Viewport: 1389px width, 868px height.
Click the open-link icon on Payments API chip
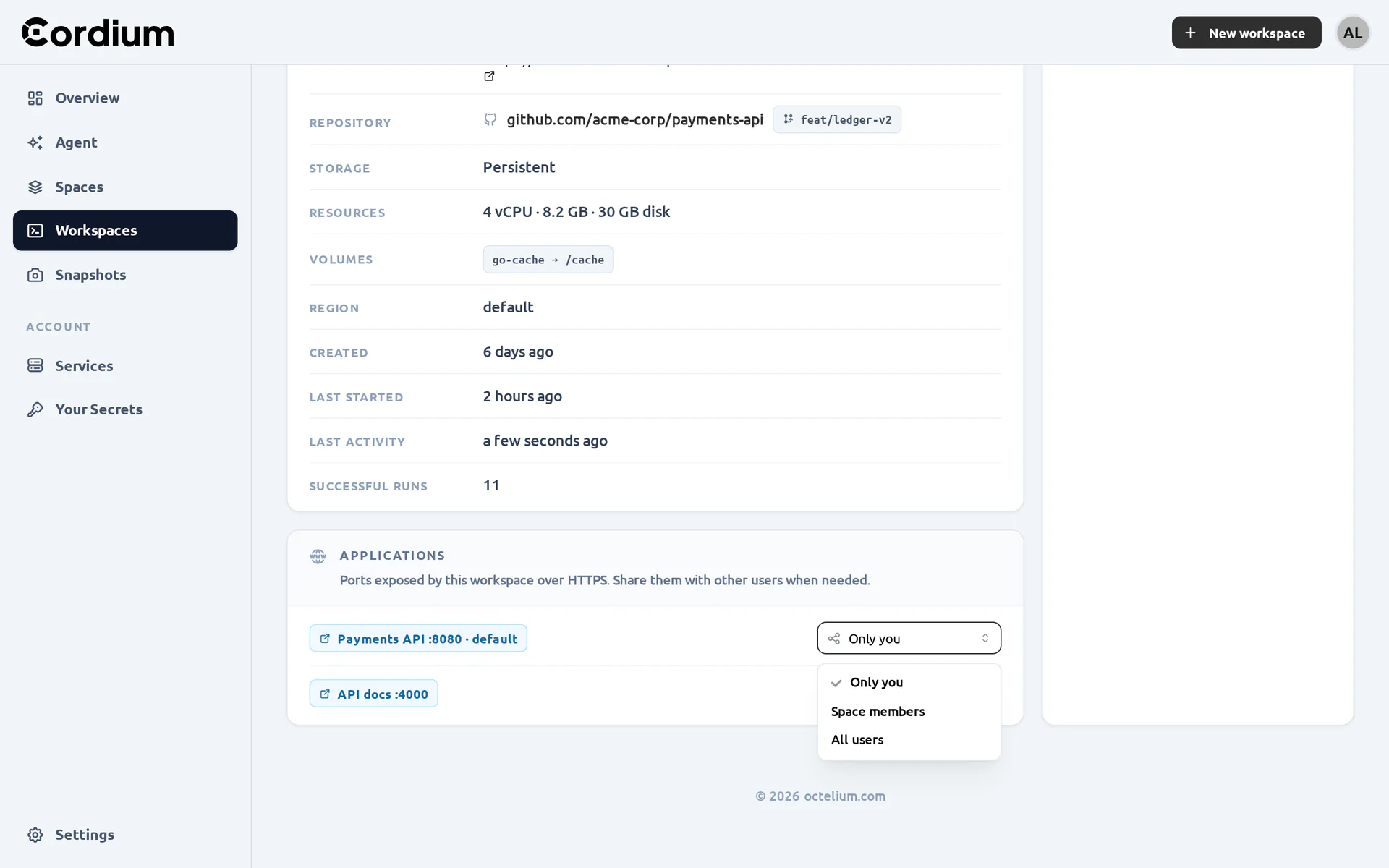coord(325,639)
